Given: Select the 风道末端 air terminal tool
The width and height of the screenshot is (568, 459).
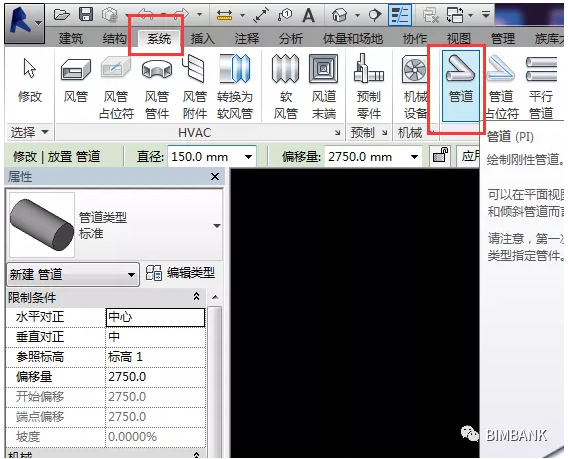Looking at the screenshot, I should coord(323,87).
